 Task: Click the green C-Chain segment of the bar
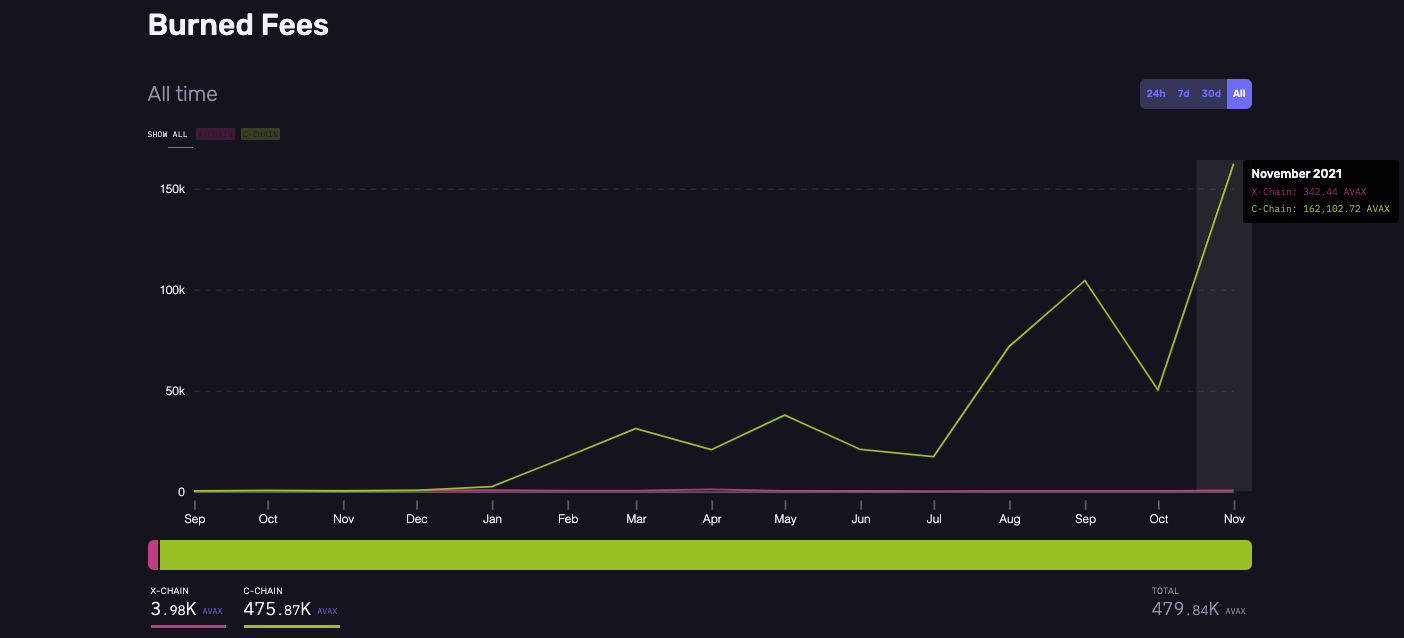click(706, 555)
